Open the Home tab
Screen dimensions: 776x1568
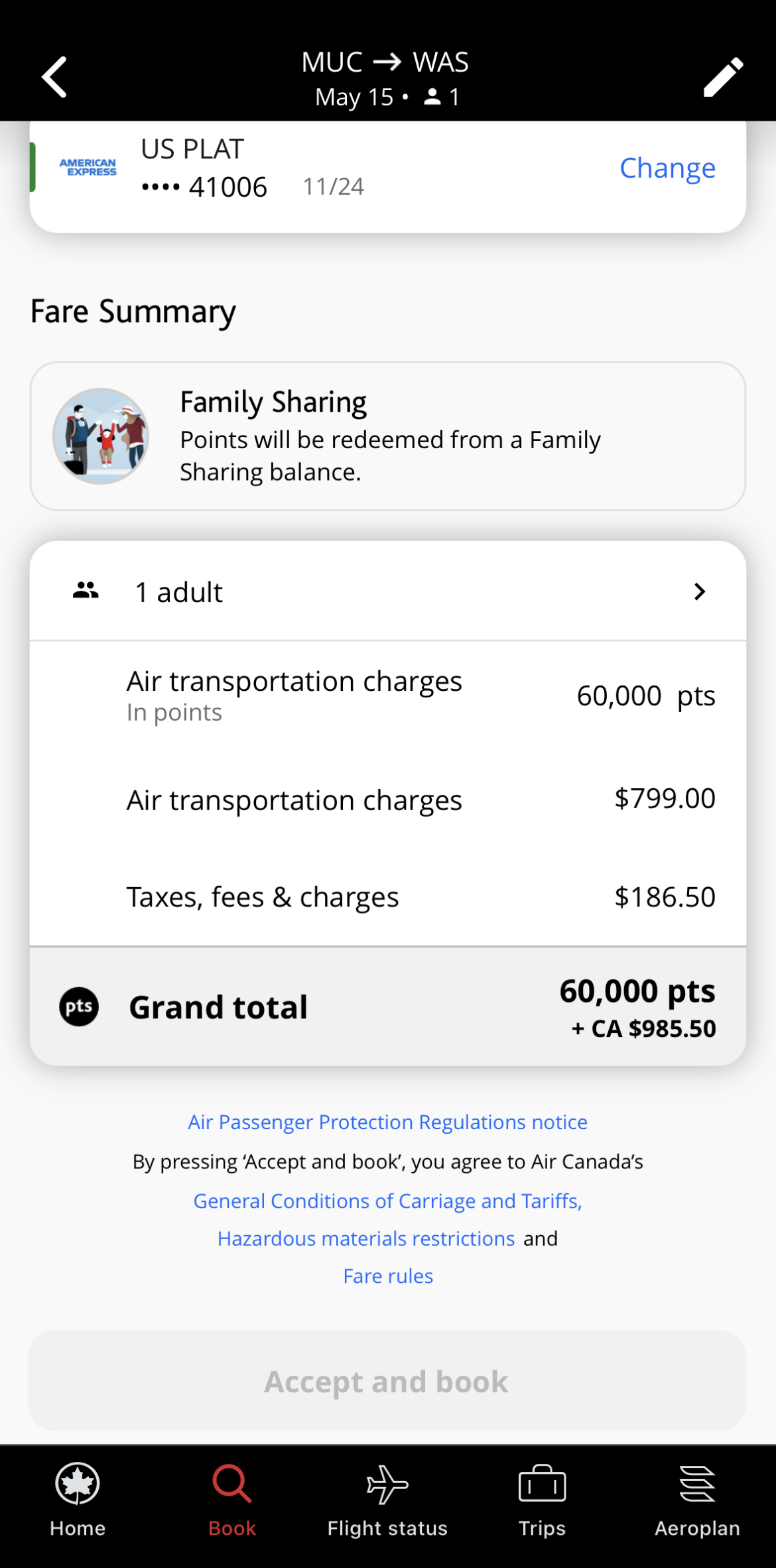coord(78,1501)
